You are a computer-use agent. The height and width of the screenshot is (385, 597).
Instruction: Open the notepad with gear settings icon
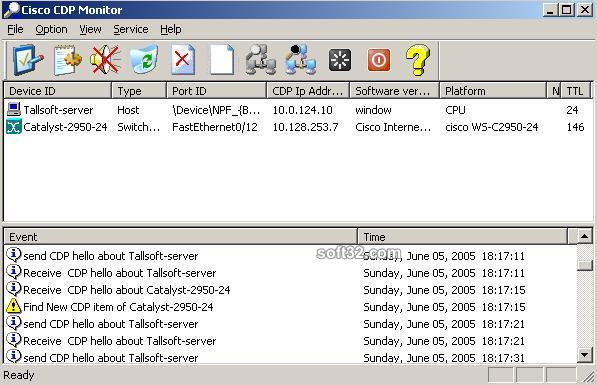pyautogui.click(x=67, y=60)
